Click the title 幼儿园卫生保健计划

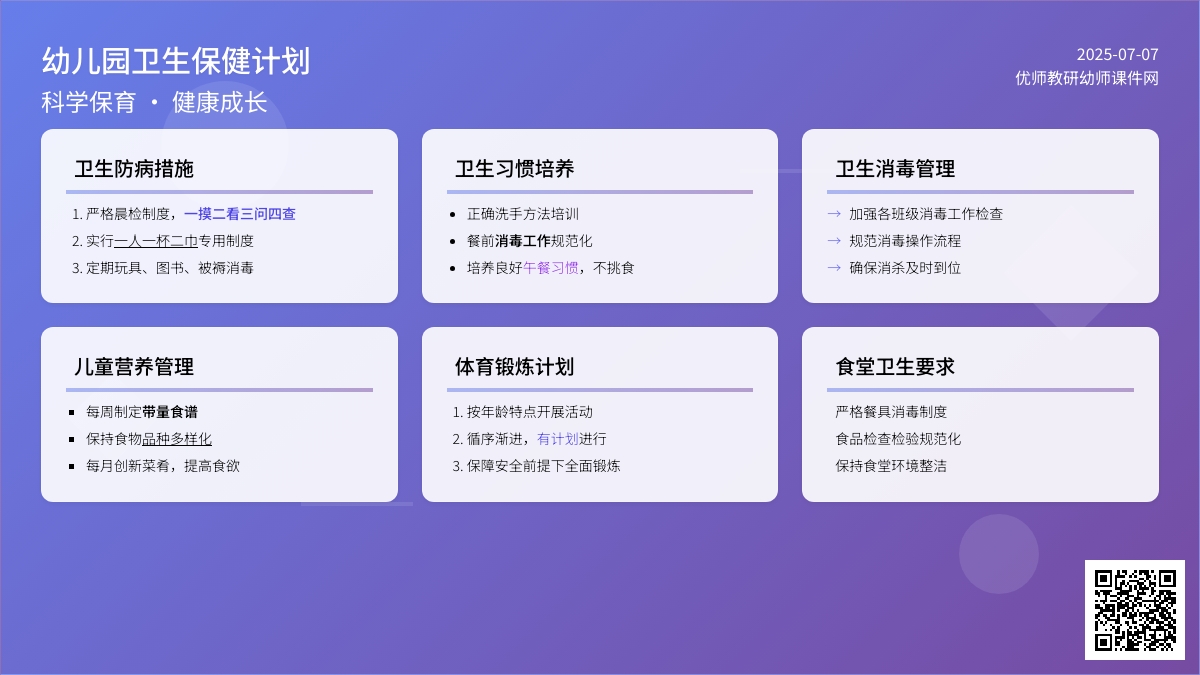pos(176,61)
